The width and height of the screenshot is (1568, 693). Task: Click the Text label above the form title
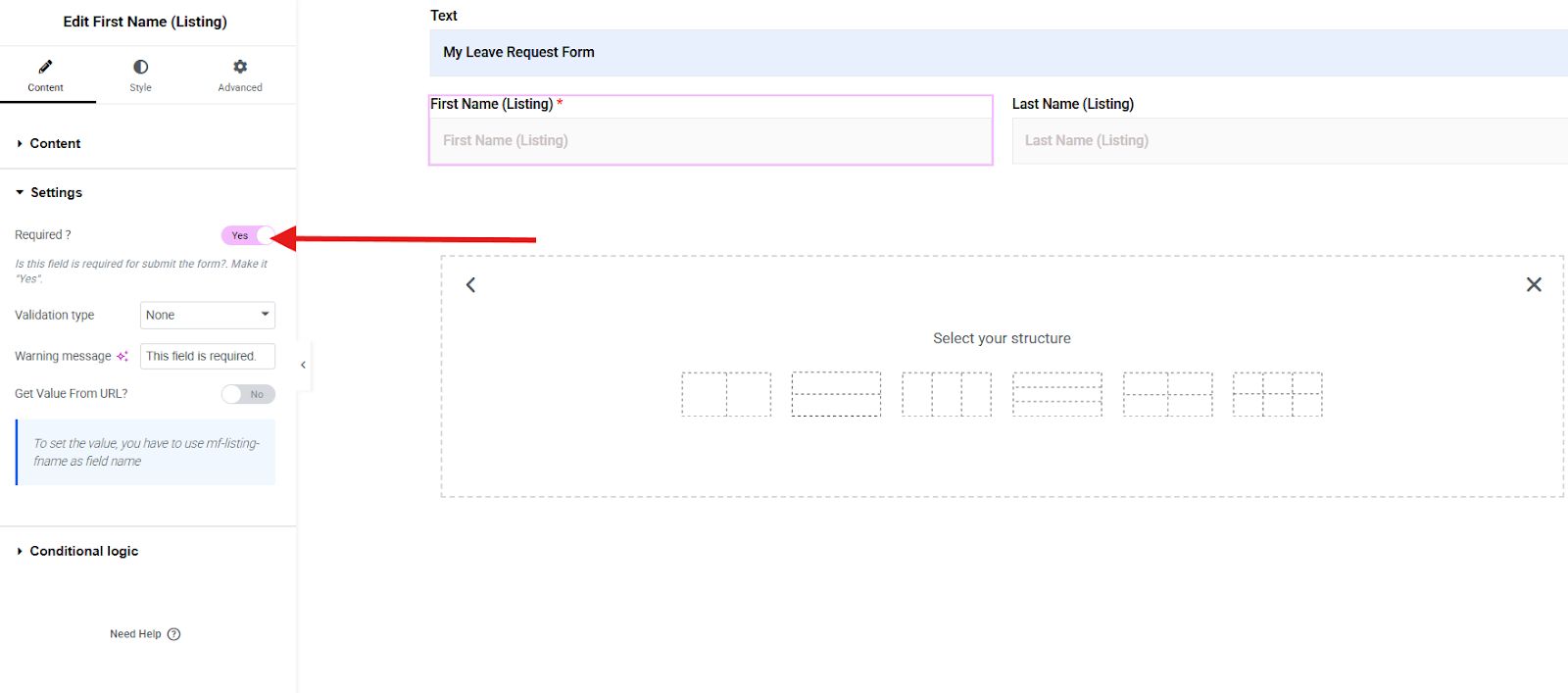point(444,16)
